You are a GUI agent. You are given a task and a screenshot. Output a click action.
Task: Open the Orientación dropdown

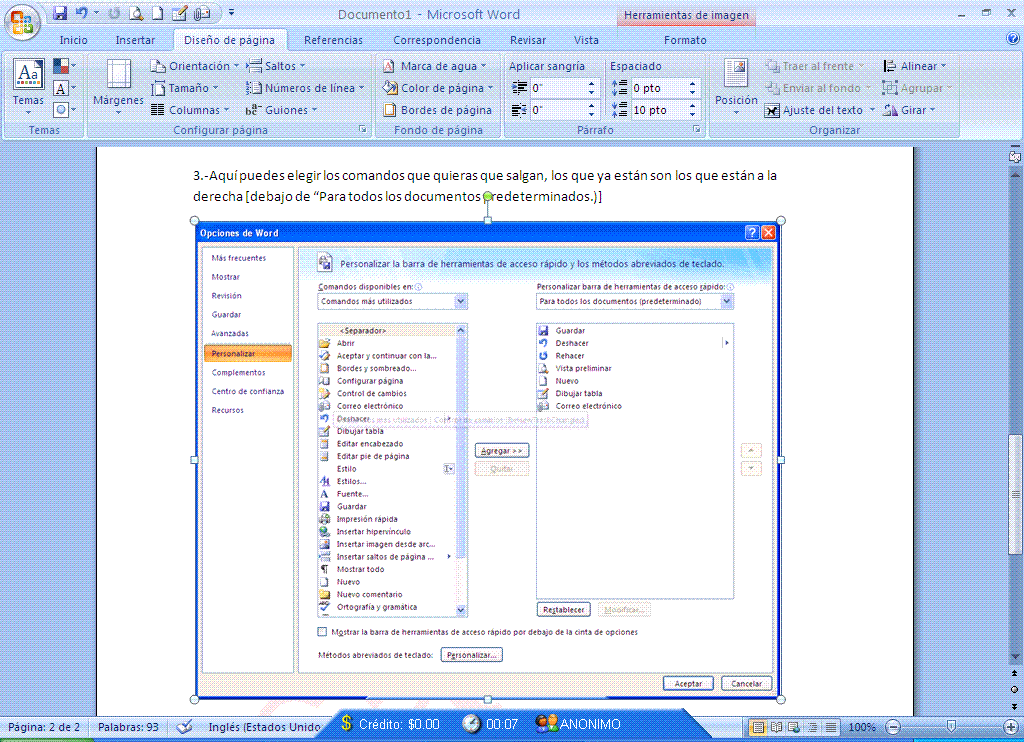(195, 66)
